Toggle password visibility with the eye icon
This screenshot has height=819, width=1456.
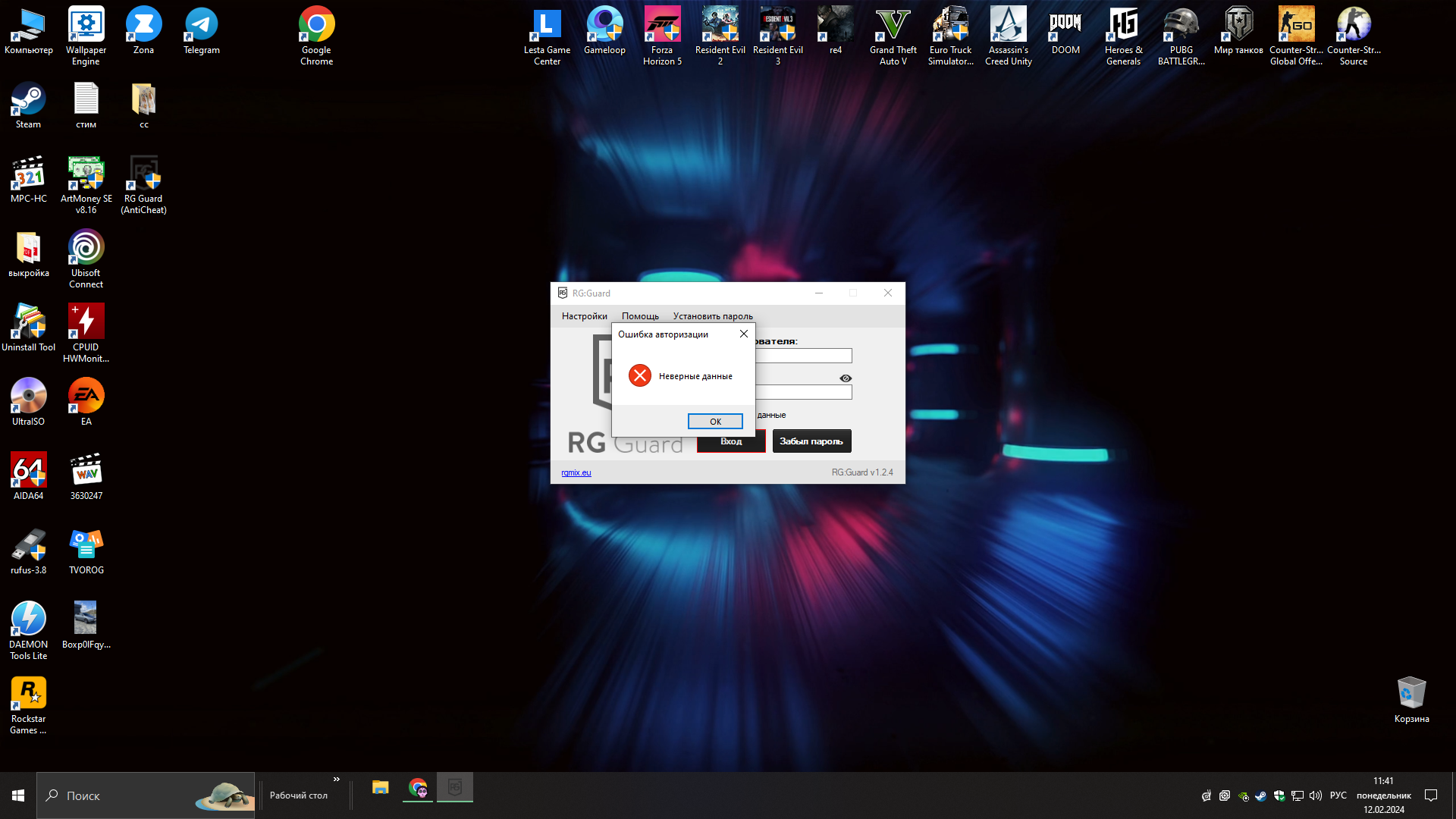coord(845,378)
